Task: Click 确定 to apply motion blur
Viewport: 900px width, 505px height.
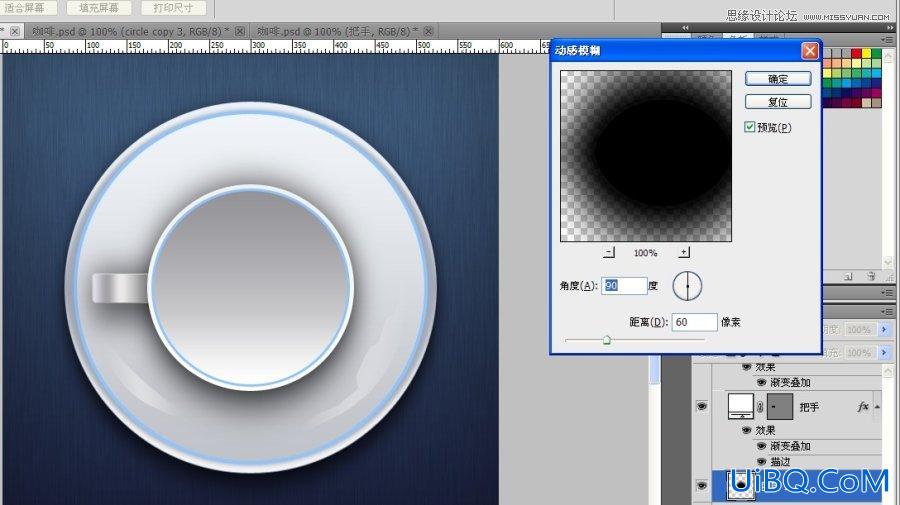Action: click(778, 79)
